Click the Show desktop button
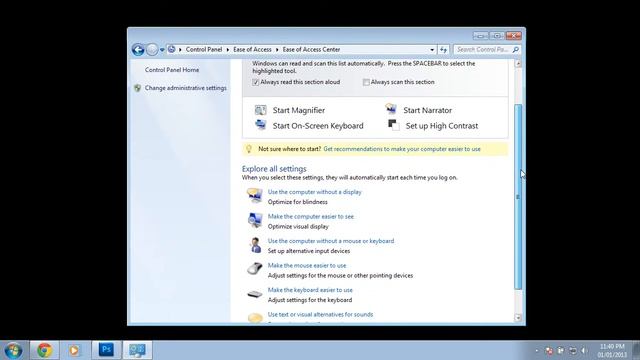Image resolution: width=640 pixels, height=360 pixels. coord(636,350)
